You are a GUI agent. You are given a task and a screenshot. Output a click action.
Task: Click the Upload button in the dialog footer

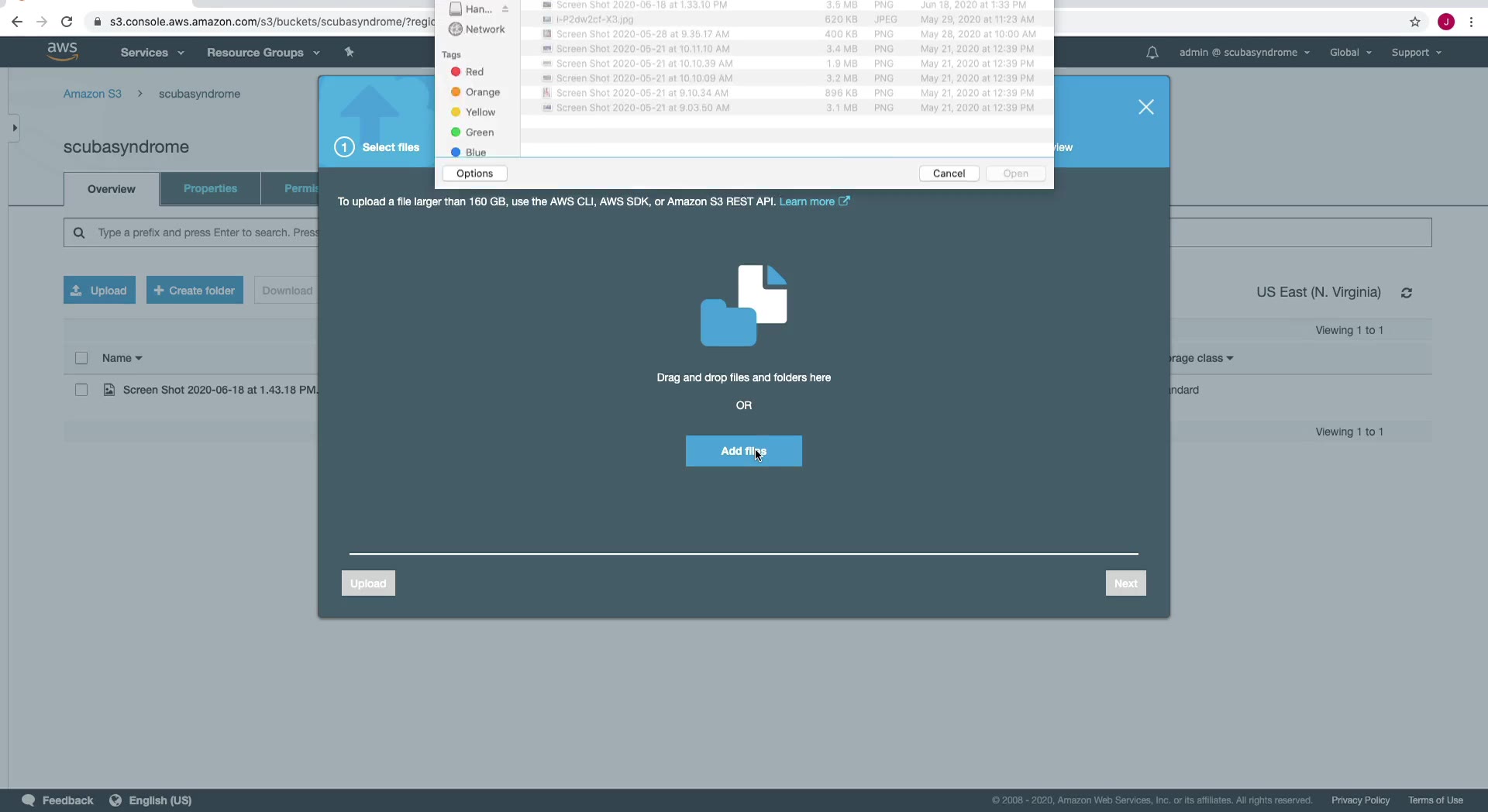[x=368, y=583]
